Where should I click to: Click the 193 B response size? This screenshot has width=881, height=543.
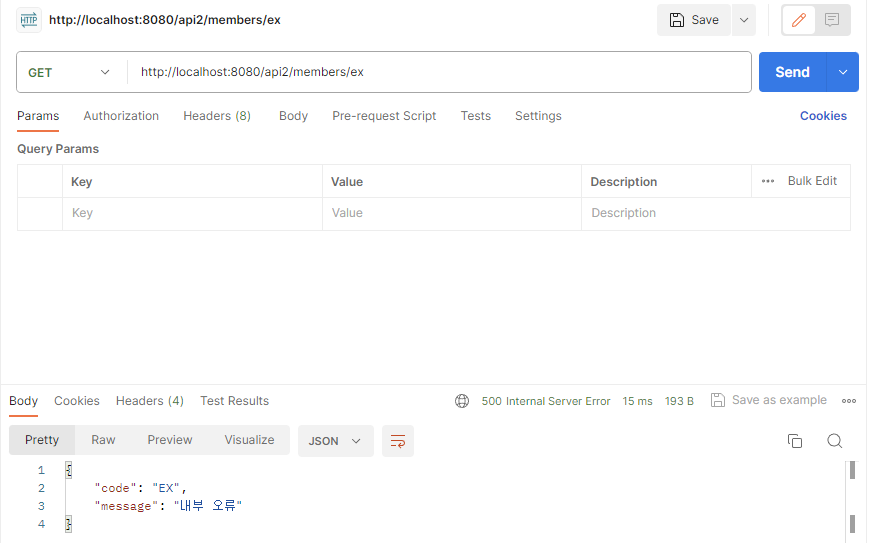(x=679, y=401)
